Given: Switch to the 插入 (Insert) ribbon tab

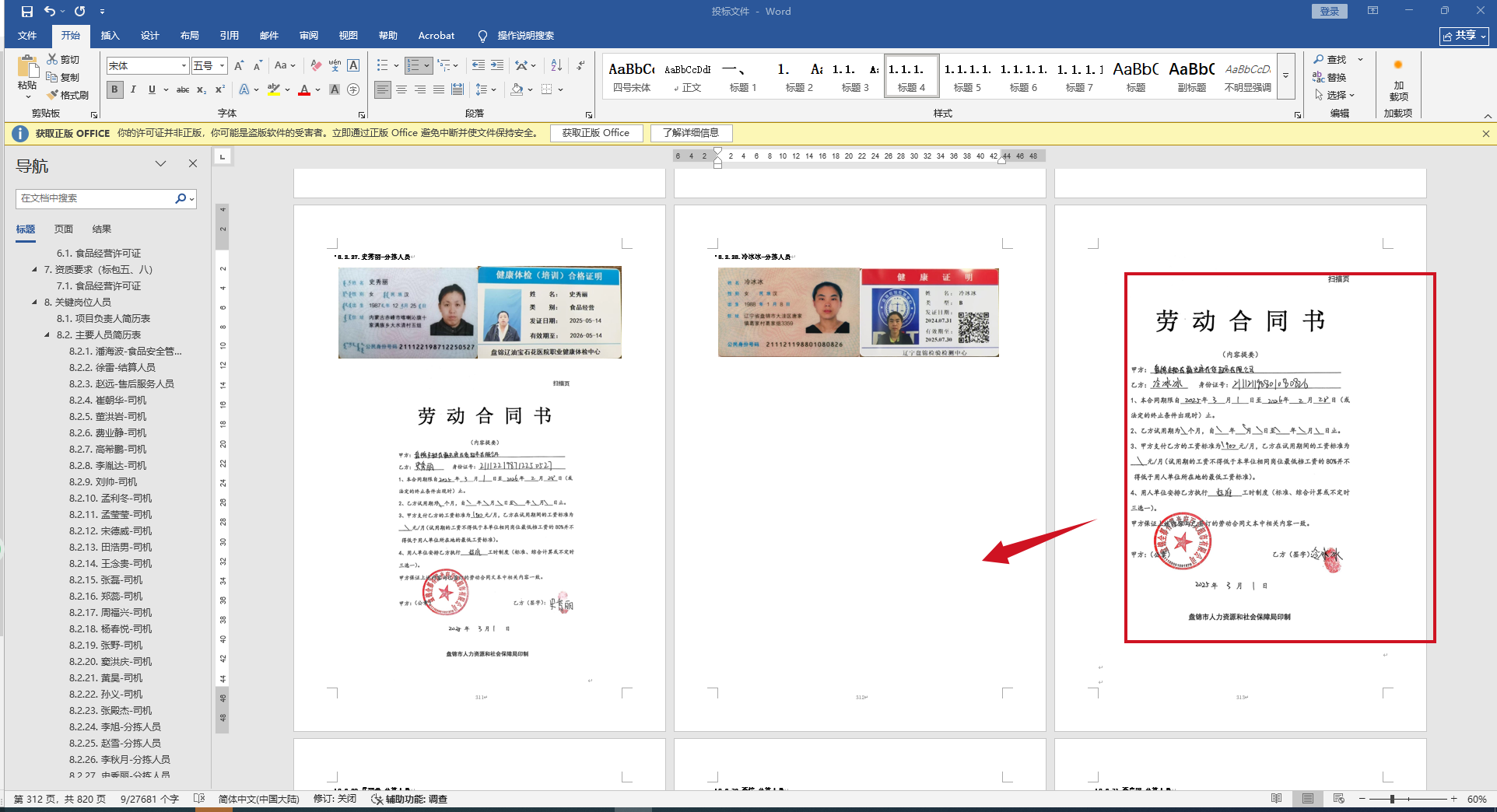Looking at the screenshot, I should pyautogui.click(x=110, y=36).
